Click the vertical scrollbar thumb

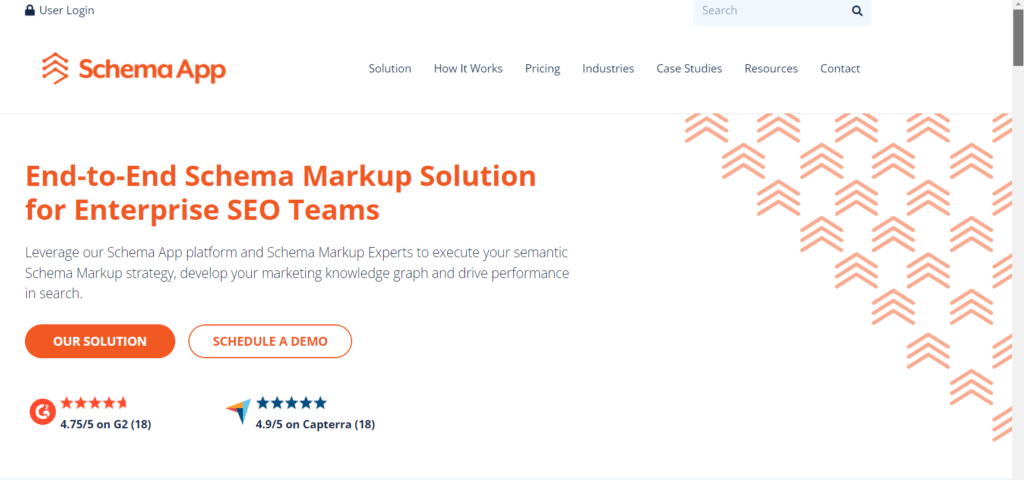1018,37
